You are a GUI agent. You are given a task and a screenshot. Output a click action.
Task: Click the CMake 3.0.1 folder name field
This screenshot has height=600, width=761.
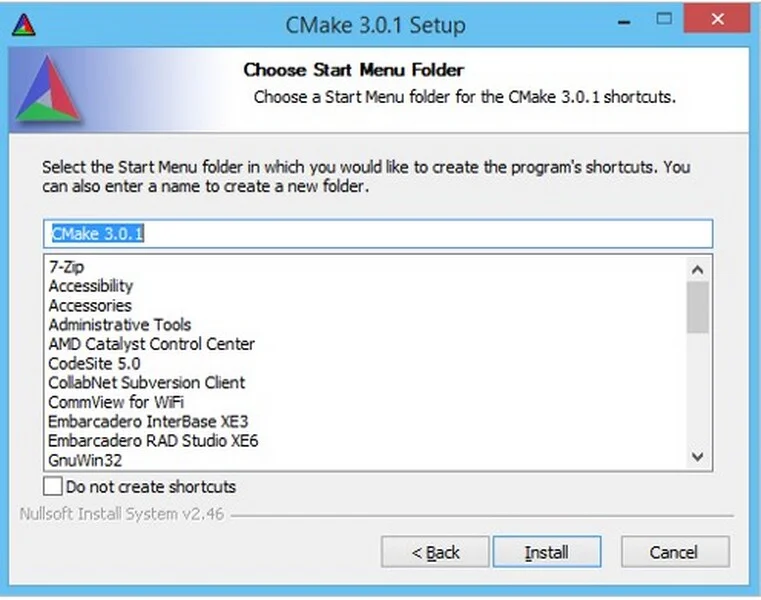coord(378,234)
